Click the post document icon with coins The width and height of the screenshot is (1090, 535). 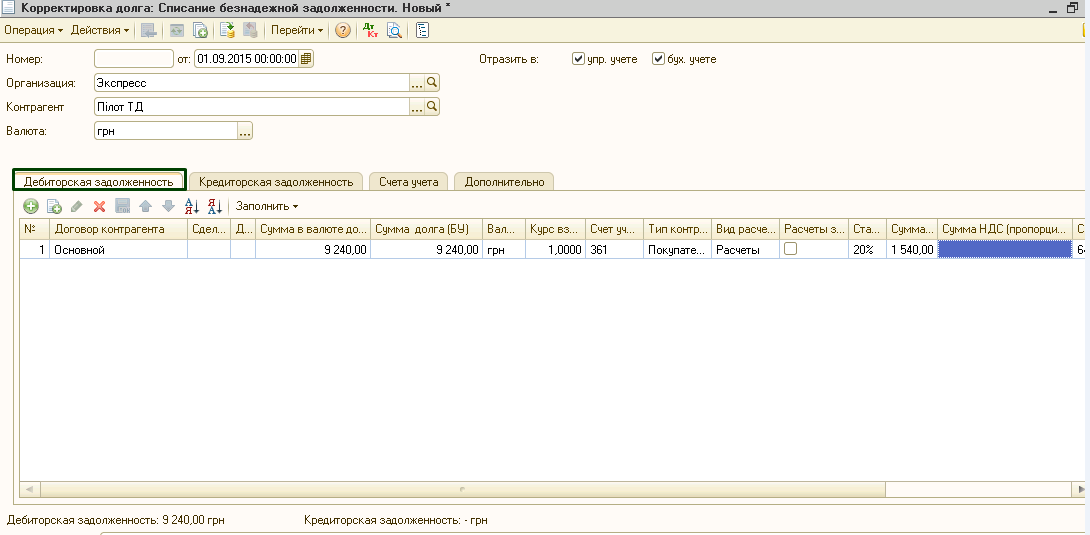point(227,31)
